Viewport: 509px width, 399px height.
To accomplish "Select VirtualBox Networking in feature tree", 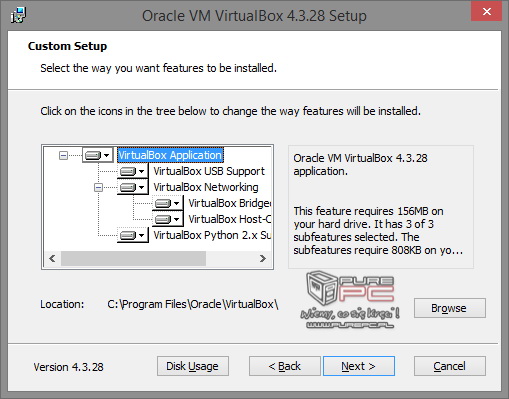I will coord(206,187).
